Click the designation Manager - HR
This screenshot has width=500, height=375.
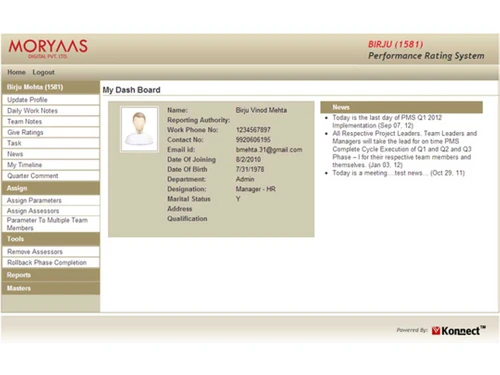[256, 189]
